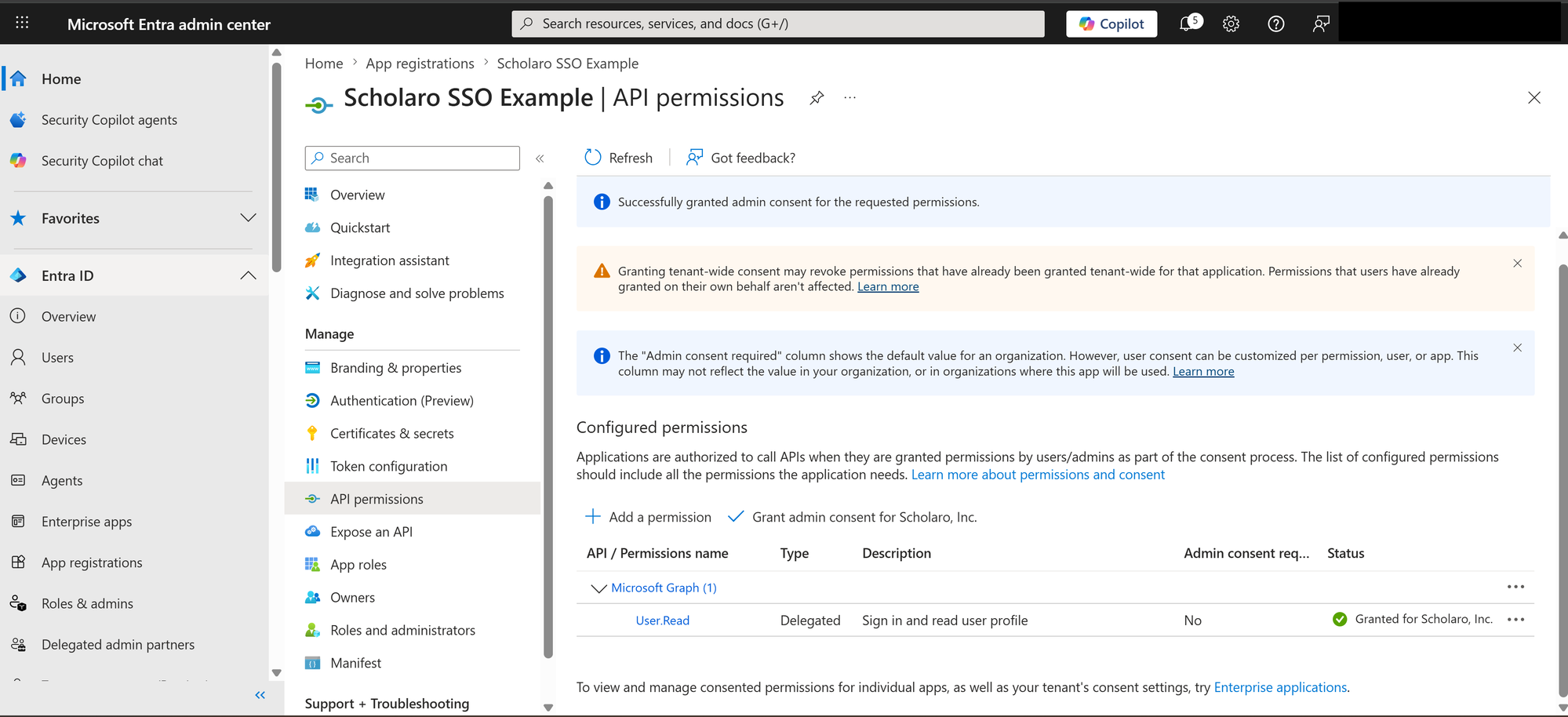The image size is (1568, 717).
Task: Open Security Copilot agents
Action: [109, 119]
